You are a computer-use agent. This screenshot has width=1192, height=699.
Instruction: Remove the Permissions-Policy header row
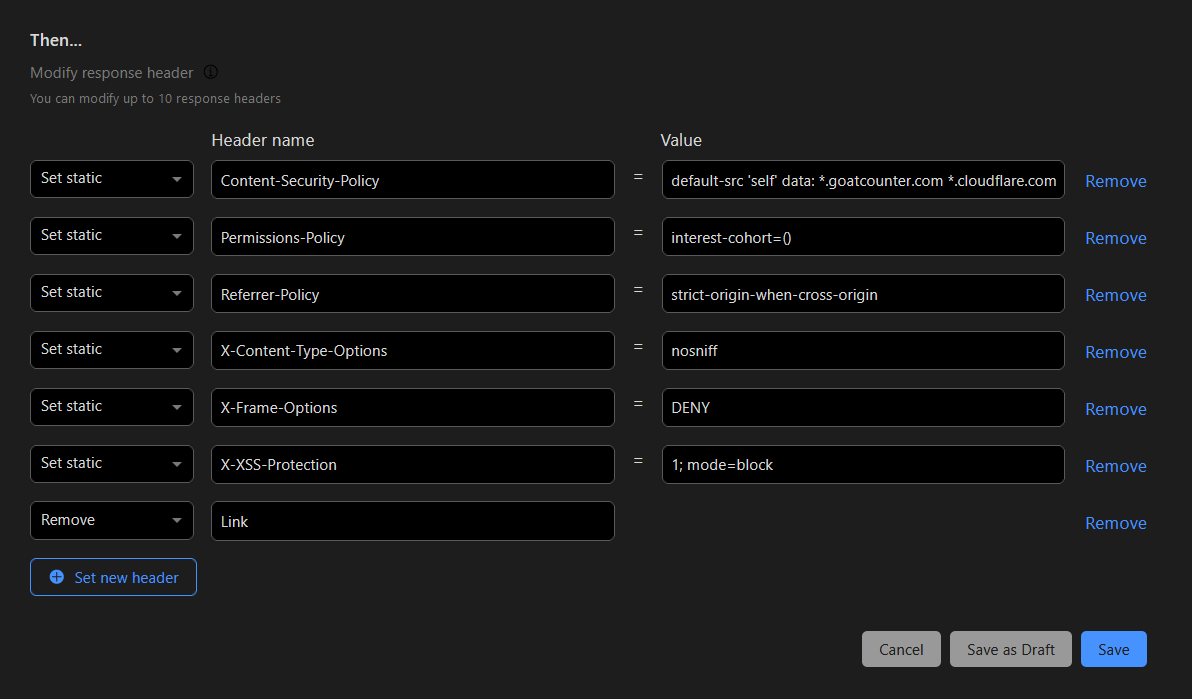[x=1115, y=238]
